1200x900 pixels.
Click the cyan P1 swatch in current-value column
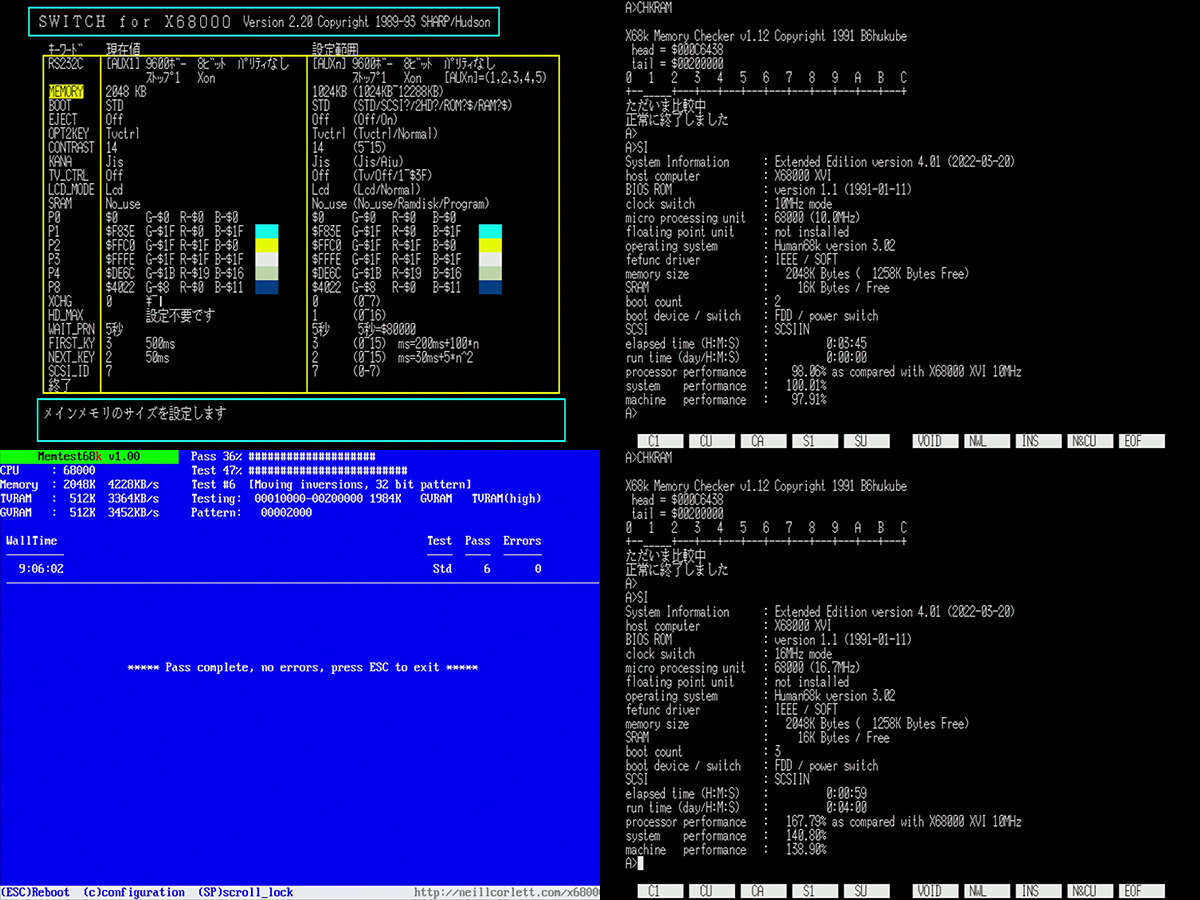click(x=265, y=231)
